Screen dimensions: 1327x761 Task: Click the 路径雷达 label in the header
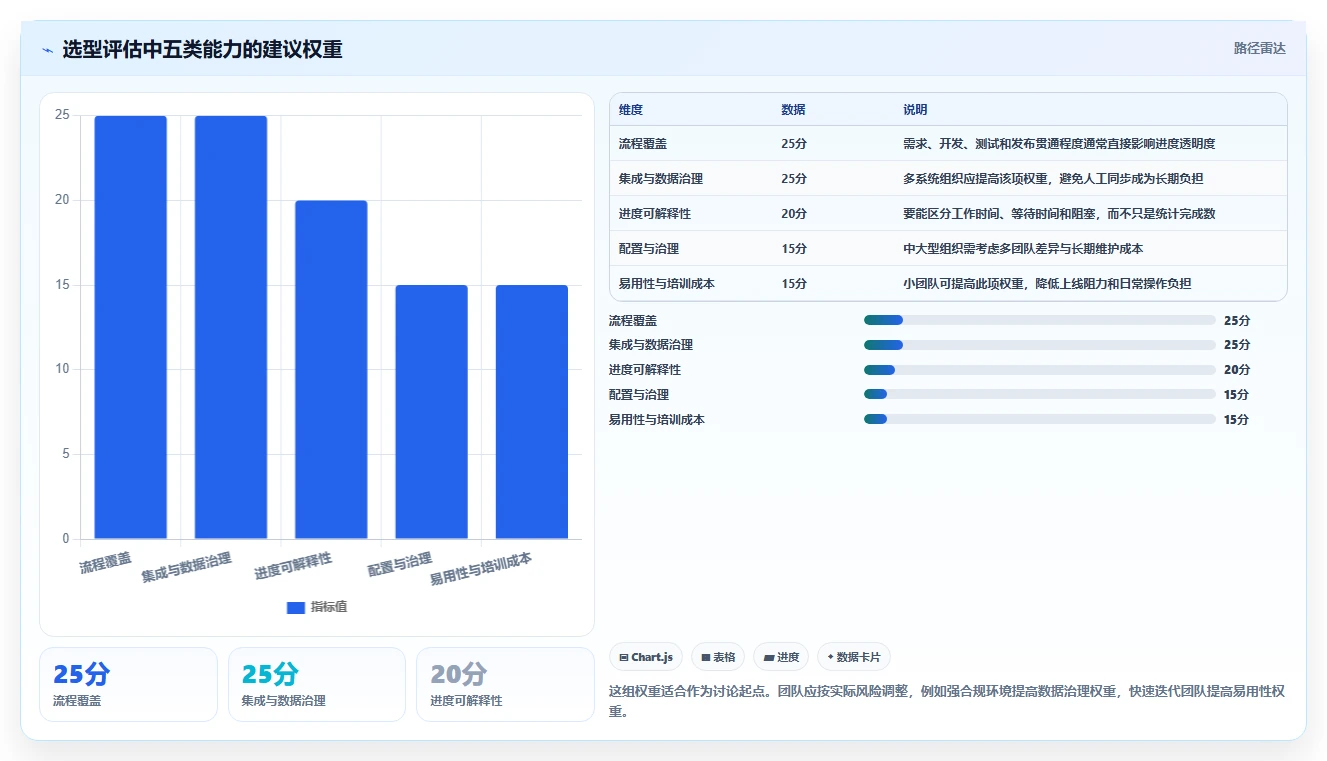pos(1259,48)
